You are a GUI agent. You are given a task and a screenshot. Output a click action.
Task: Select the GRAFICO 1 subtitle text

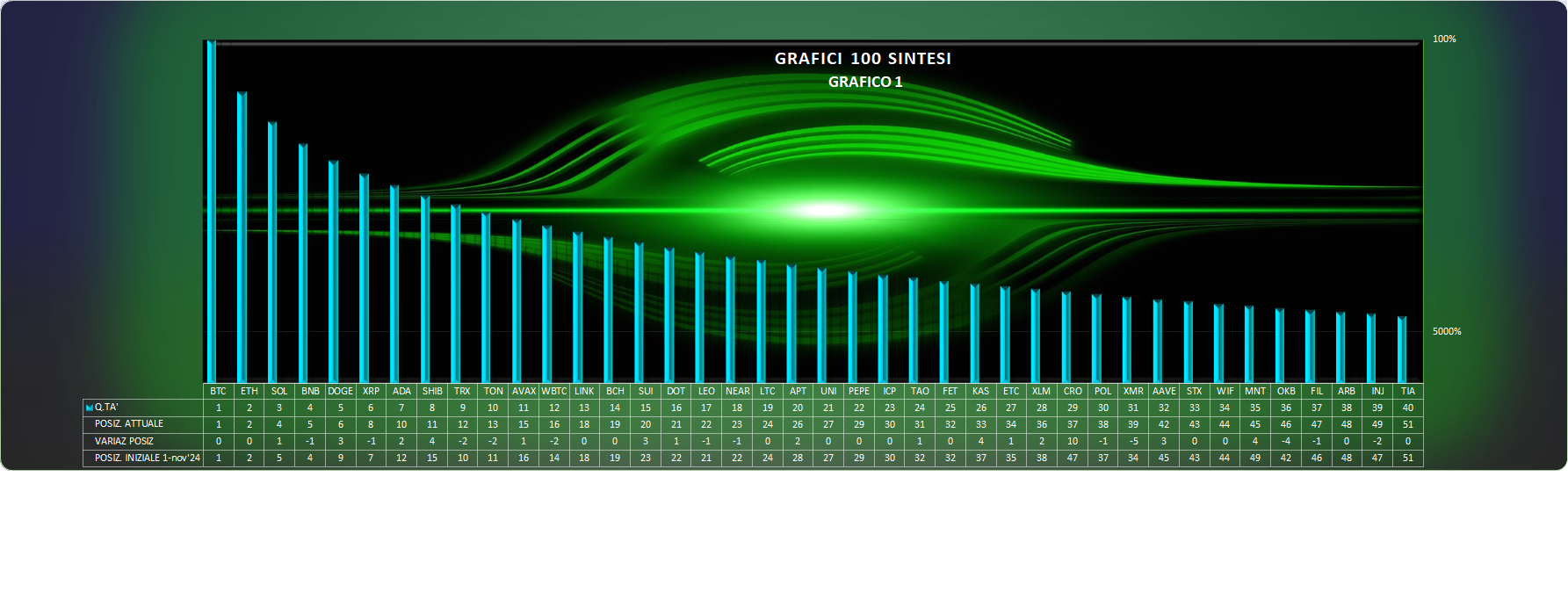click(864, 82)
